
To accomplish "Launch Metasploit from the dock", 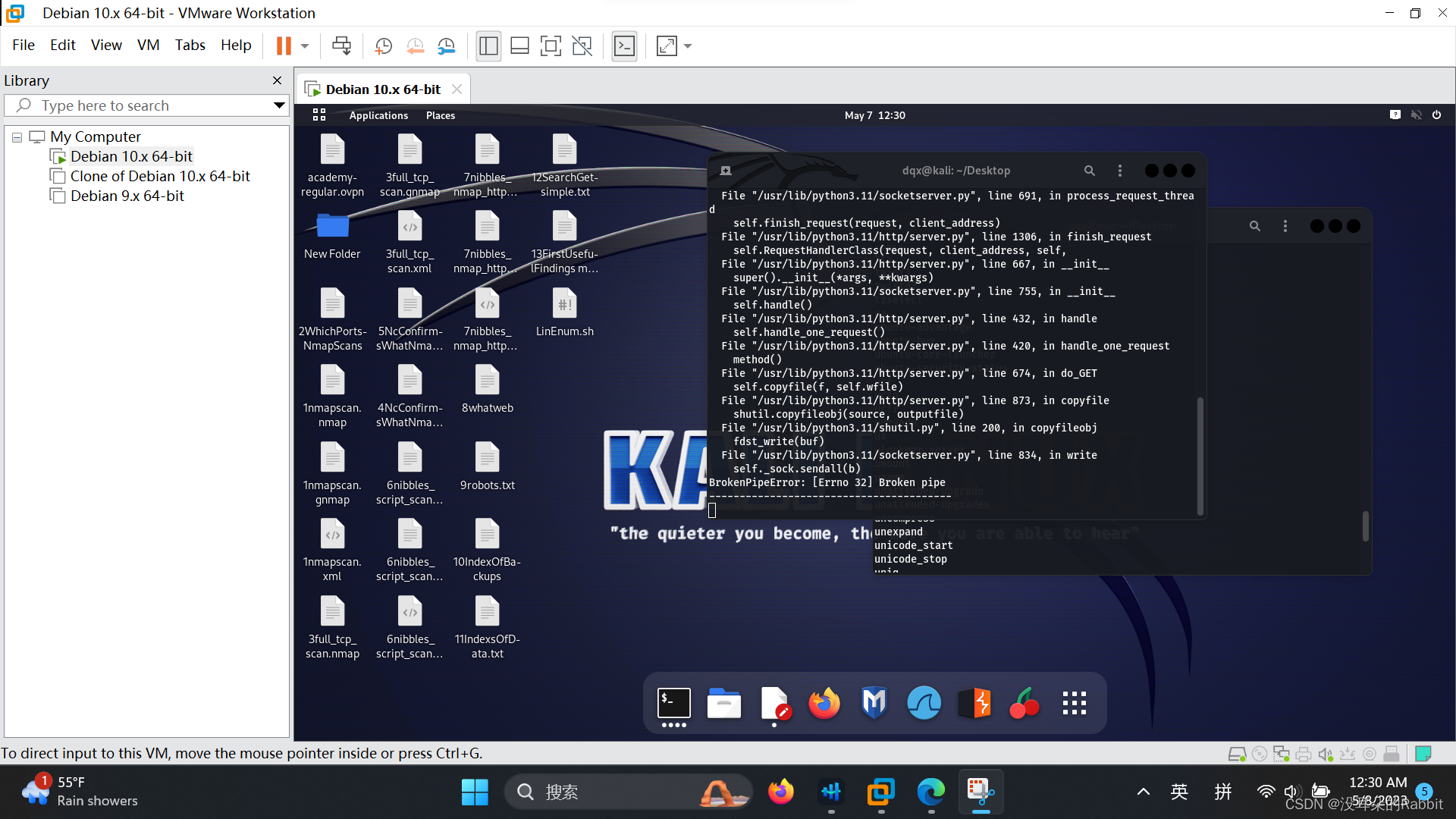I will coord(874,703).
